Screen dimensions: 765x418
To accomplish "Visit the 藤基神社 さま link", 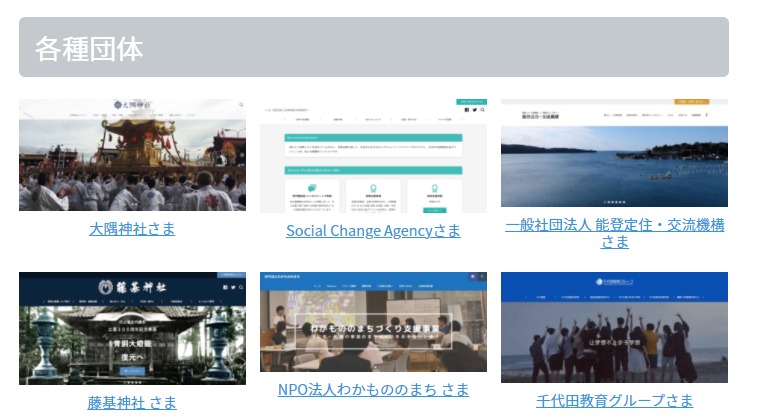I will tap(132, 403).
